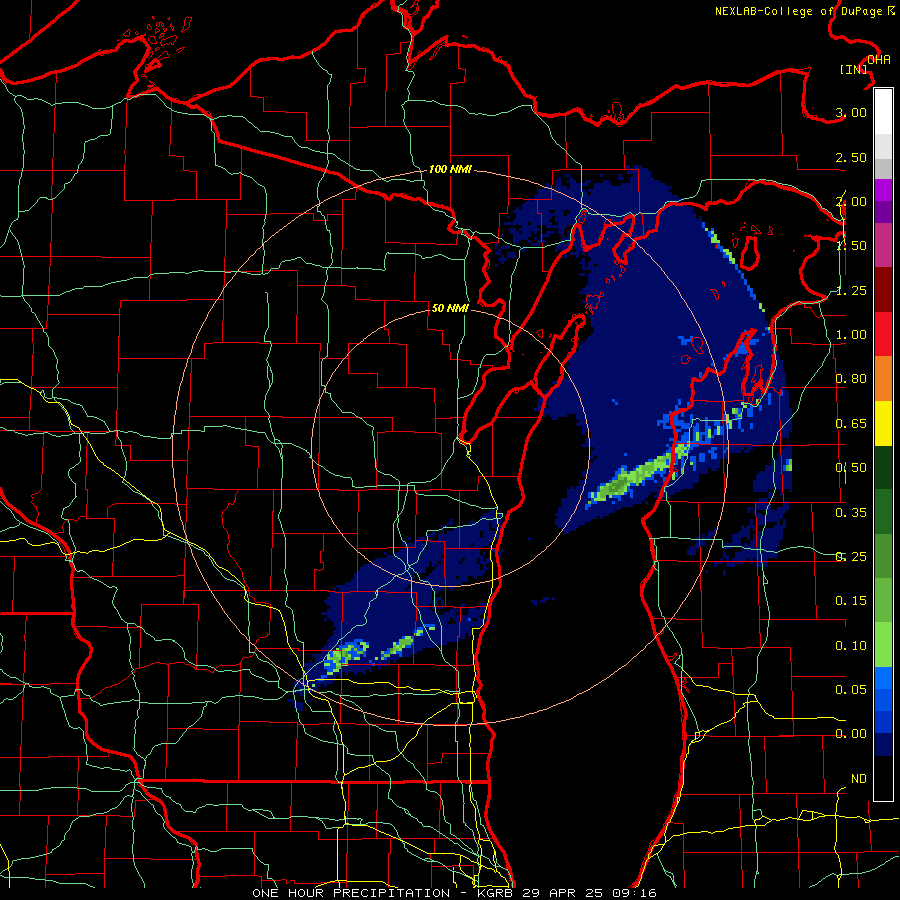Viewport: 900px width, 900px height.
Task: Click the 0.35 legend value
Action: [x=851, y=513]
